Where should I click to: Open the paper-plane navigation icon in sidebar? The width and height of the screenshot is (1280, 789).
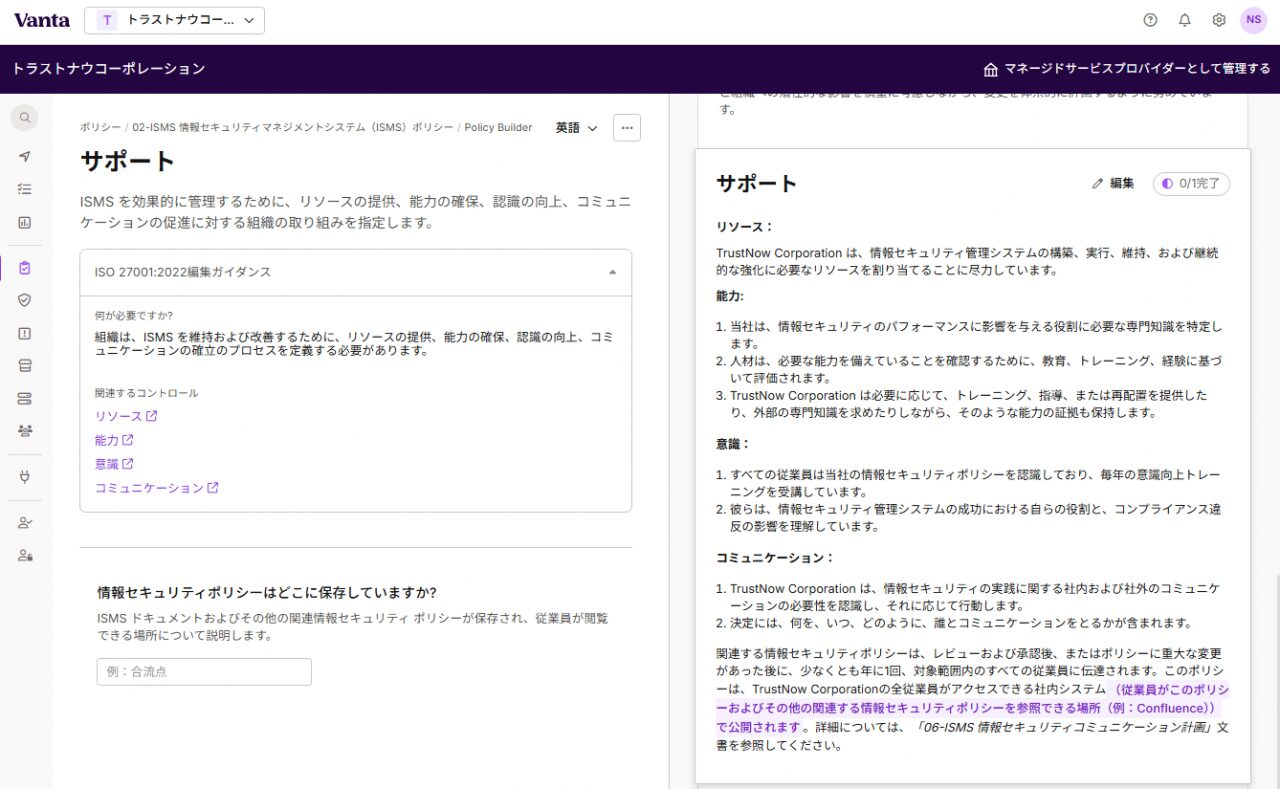25,156
